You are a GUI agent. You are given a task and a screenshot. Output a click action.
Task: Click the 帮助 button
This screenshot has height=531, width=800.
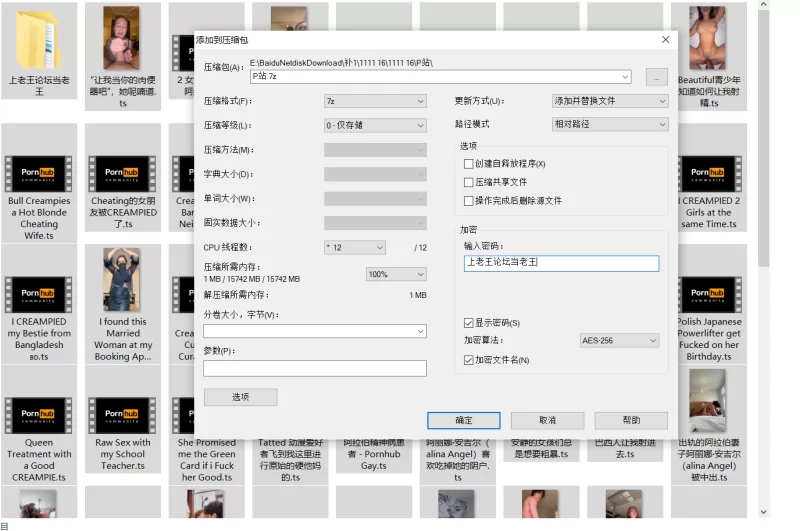click(x=630, y=420)
